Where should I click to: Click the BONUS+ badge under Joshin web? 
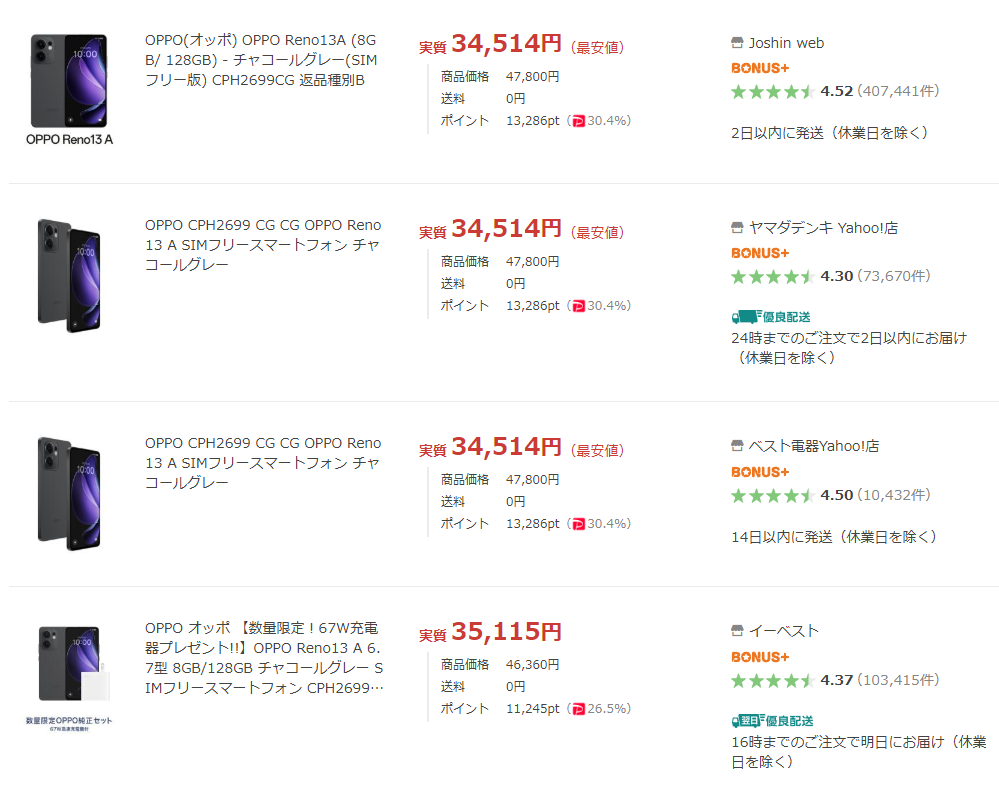point(760,68)
